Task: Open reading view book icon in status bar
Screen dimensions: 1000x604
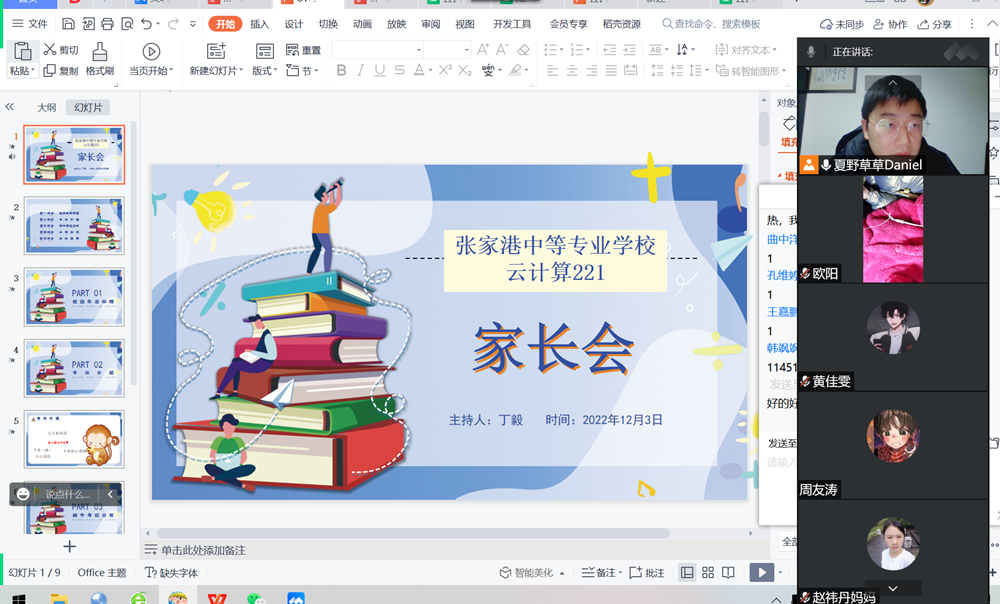Action: coord(729,573)
